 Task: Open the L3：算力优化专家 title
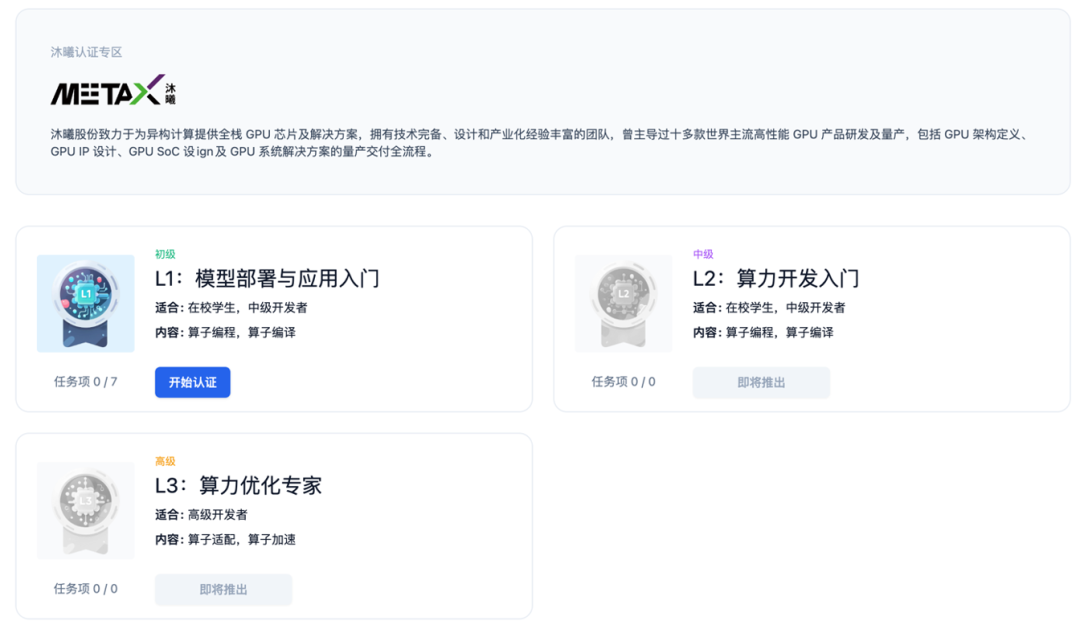(238, 485)
